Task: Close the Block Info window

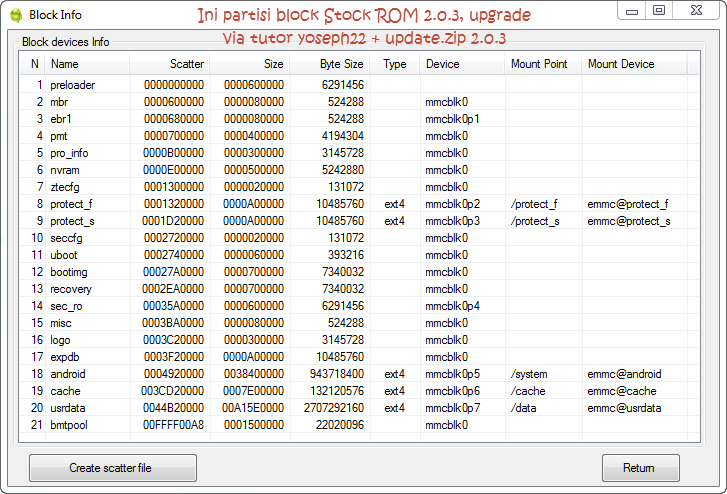Action: [x=696, y=11]
